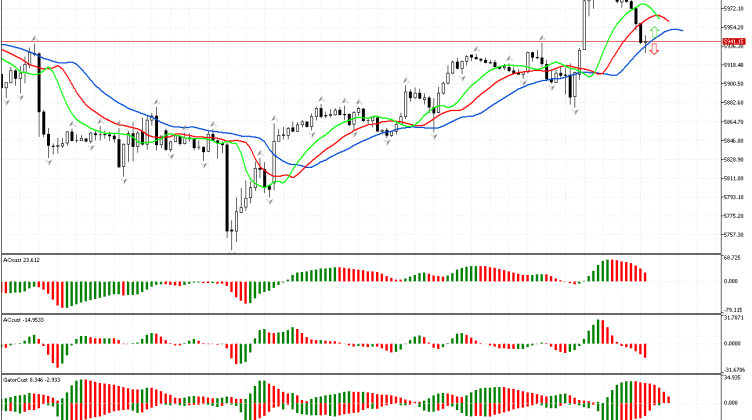Select the red current price tag 5941.15
Image resolution: width=752 pixels, height=420 pixels.
[x=733, y=41]
